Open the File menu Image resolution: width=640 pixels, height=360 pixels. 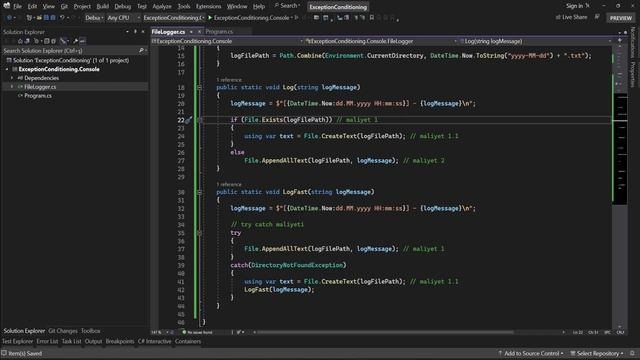click(x=18, y=6)
